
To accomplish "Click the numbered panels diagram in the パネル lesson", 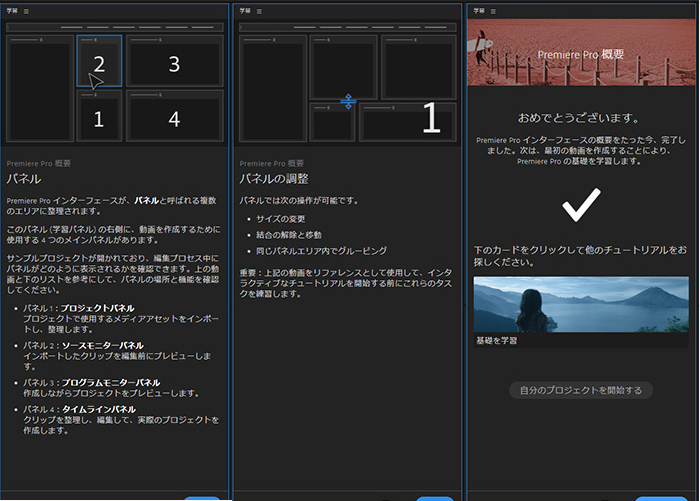I will coord(115,83).
